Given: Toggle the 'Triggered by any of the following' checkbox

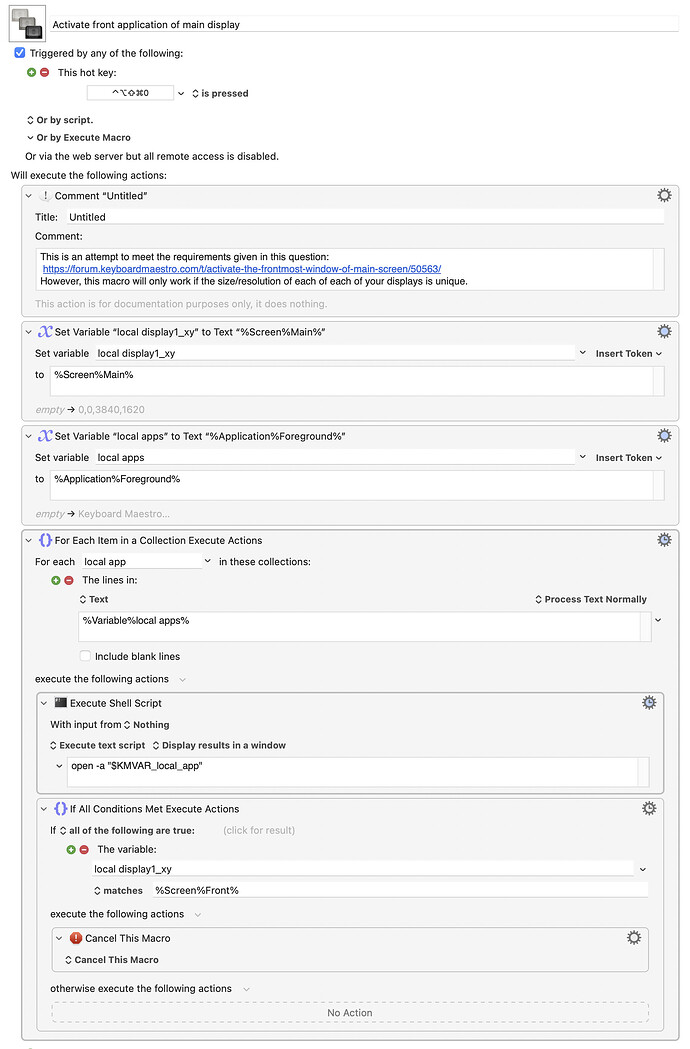Looking at the screenshot, I should tap(20, 53).
